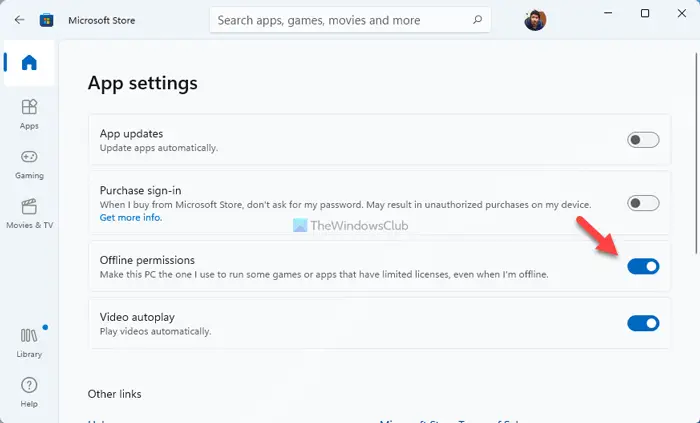Click the Purchase sign-in label
The image size is (700, 423).
click(140, 191)
